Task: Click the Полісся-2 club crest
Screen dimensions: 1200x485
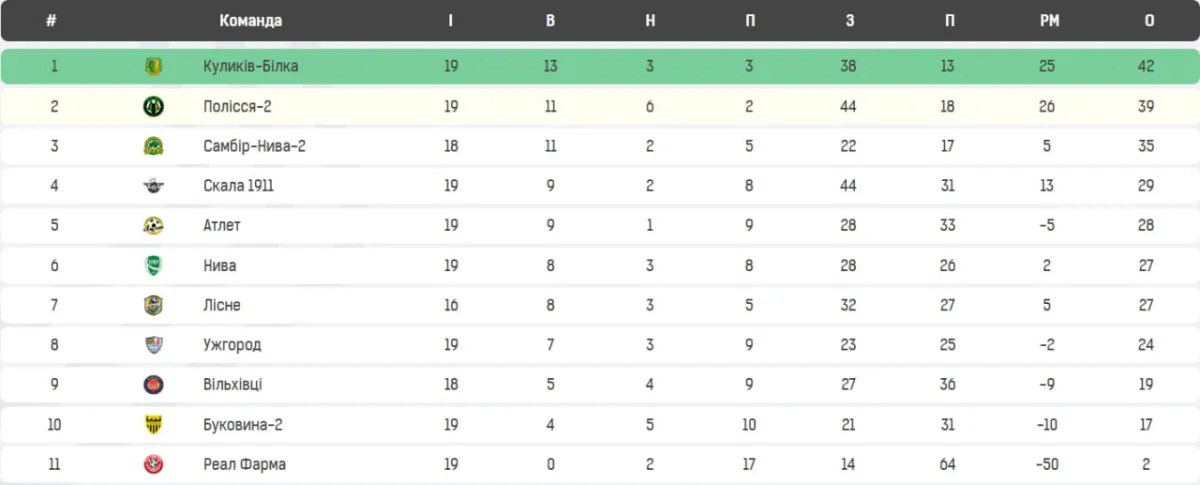Action: [153, 107]
